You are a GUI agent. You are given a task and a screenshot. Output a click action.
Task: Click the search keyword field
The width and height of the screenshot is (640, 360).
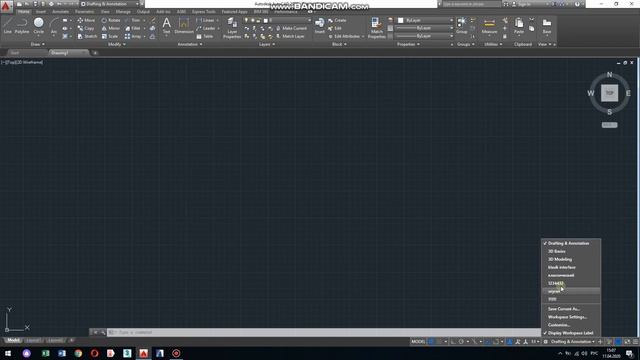click(x=471, y=4)
